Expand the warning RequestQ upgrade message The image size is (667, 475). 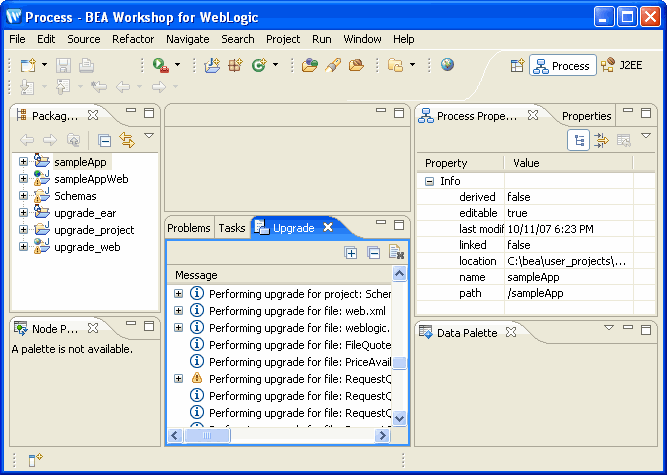tap(179, 378)
